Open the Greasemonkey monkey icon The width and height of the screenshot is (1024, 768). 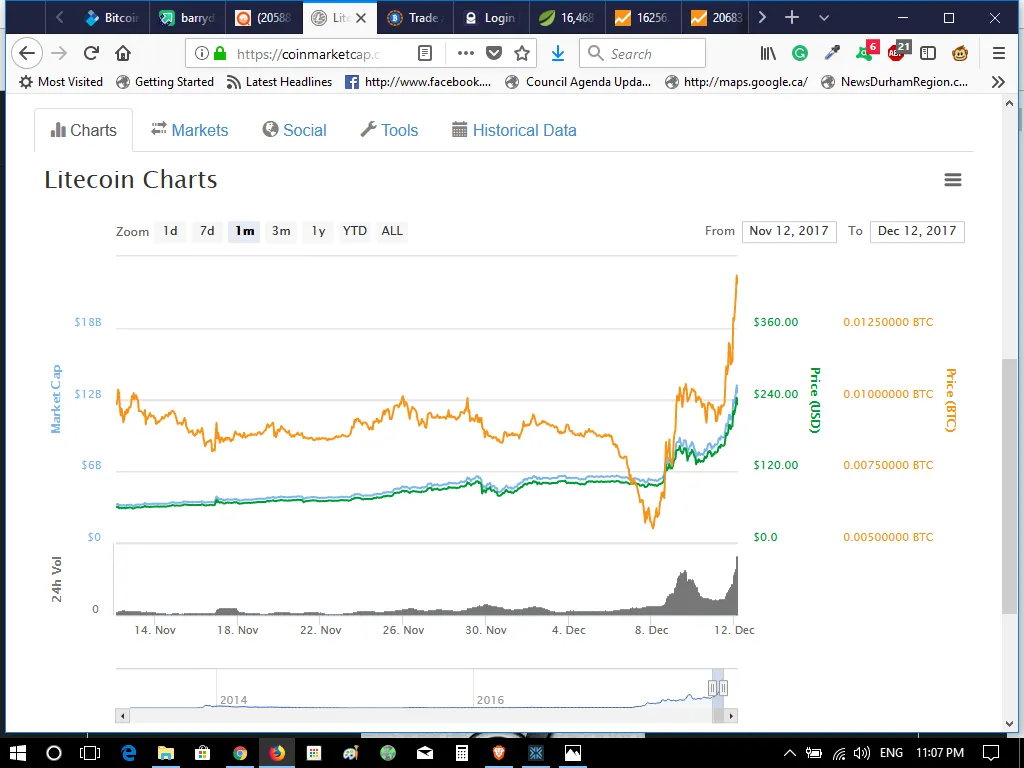[960, 54]
